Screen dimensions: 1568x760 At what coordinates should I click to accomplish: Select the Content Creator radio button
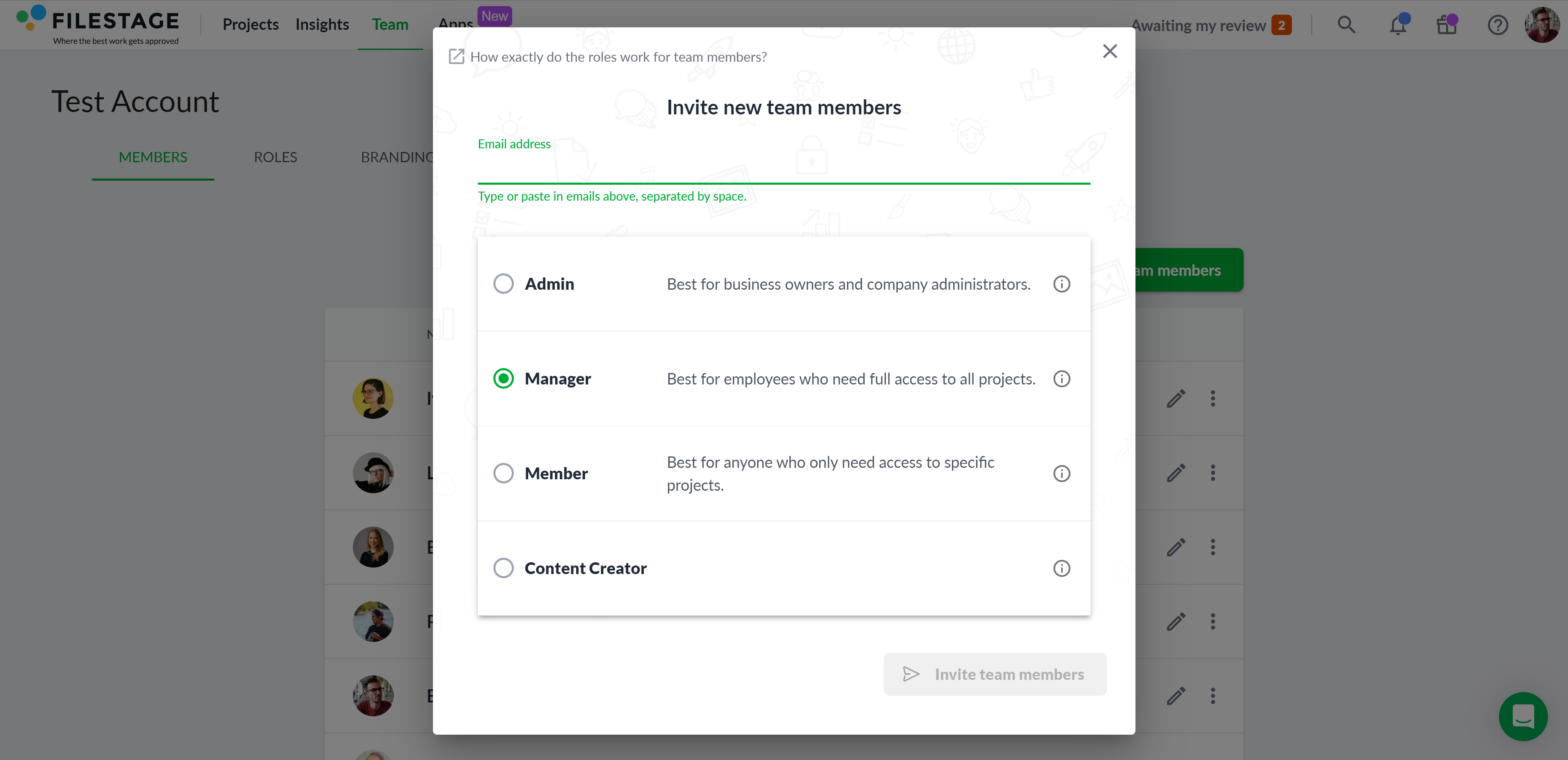coord(503,568)
